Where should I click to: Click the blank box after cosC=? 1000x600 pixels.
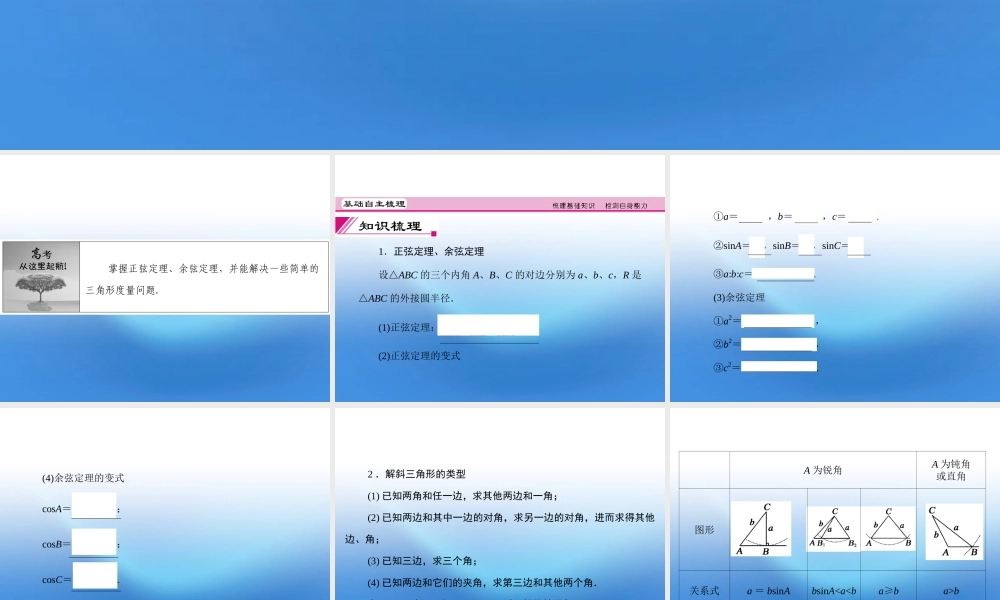coord(95,575)
